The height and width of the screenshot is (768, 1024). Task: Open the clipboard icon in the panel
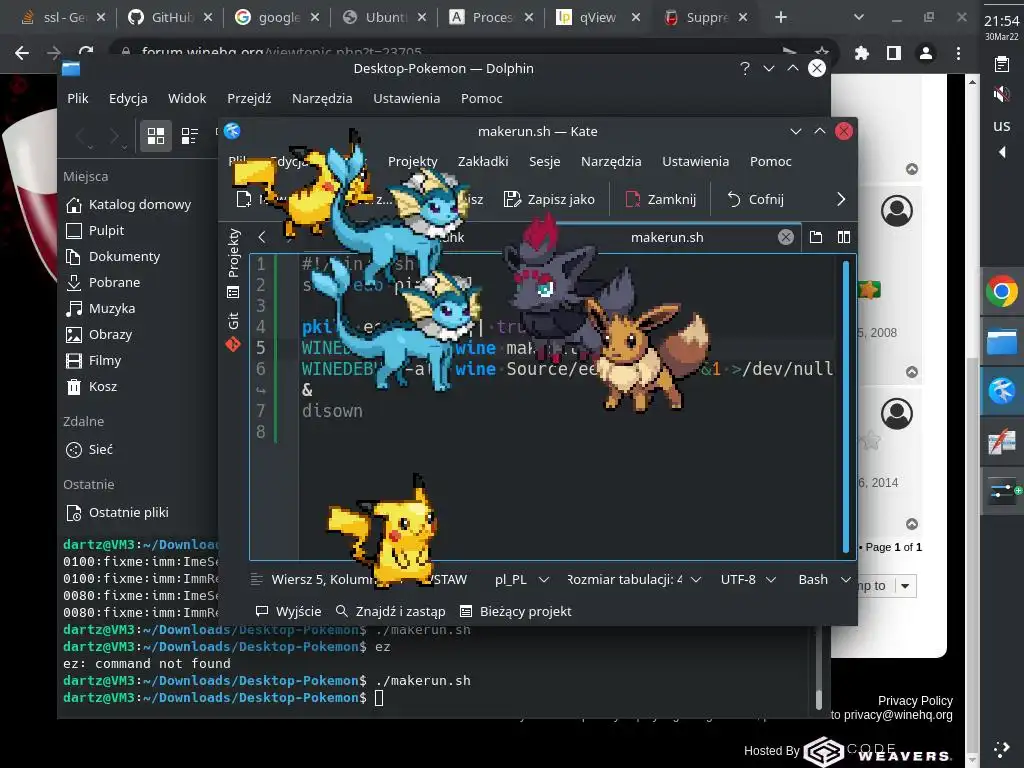tap(1001, 63)
